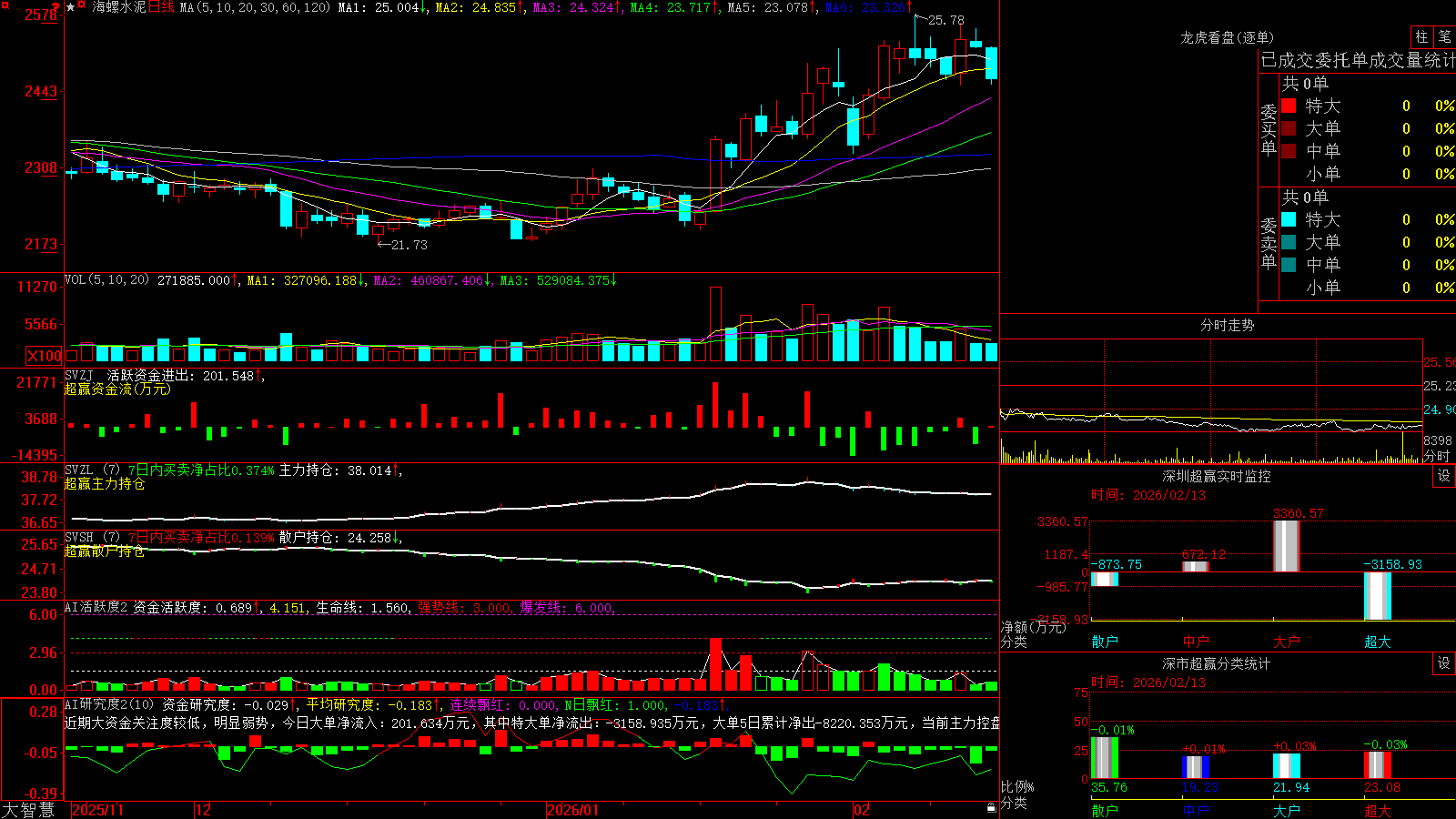Click the 2025/11 timeline date marker
Image resolution: width=1456 pixels, height=819 pixels.
pos(97,810)
